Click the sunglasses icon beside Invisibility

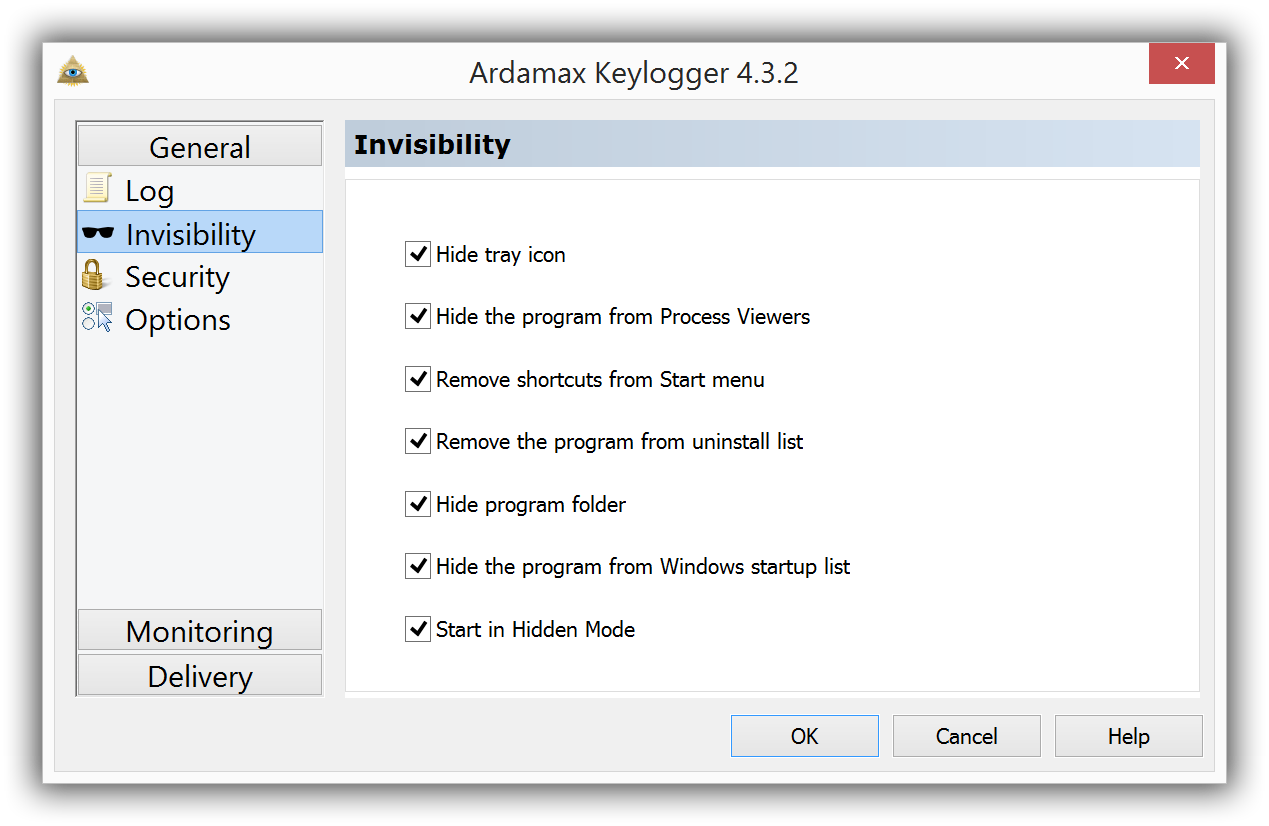coord(98,233)
